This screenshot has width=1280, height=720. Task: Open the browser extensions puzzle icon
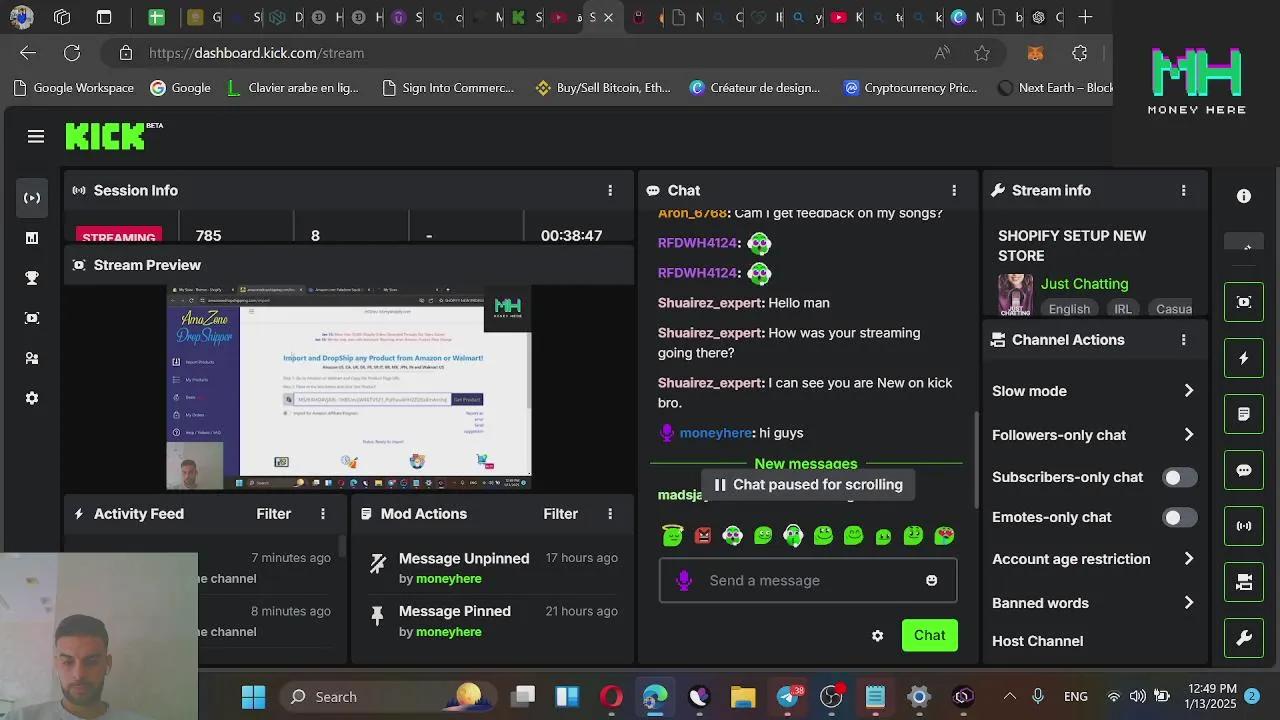click(x=1080, y=53)
